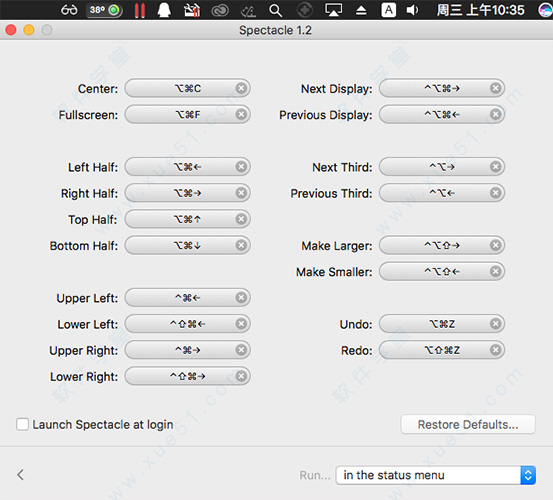Record new shortcut in Bottom Half field
Viewport: 553px width, 500px height.
pyautogui.click(x=188, y=245)
